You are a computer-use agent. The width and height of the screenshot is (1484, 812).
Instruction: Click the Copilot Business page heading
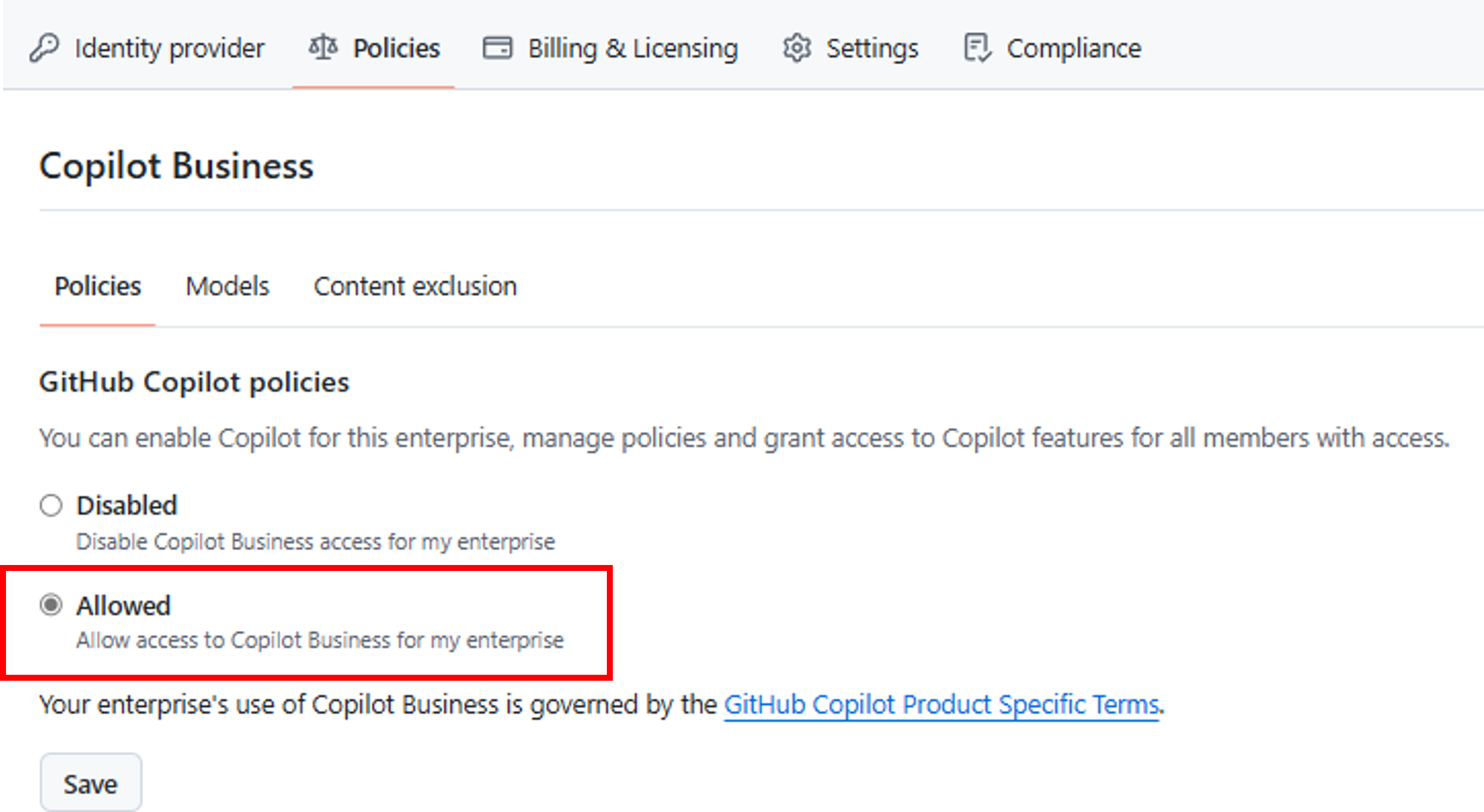[176, 166]
